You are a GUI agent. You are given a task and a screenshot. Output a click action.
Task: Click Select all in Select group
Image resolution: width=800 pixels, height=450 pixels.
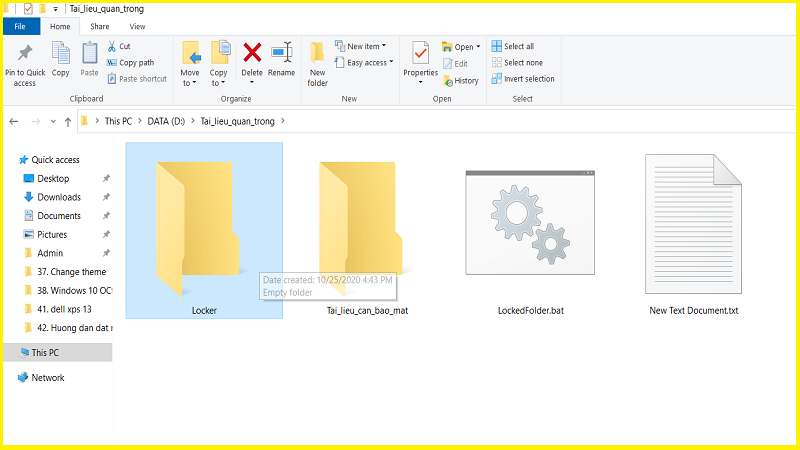point(513,46)
